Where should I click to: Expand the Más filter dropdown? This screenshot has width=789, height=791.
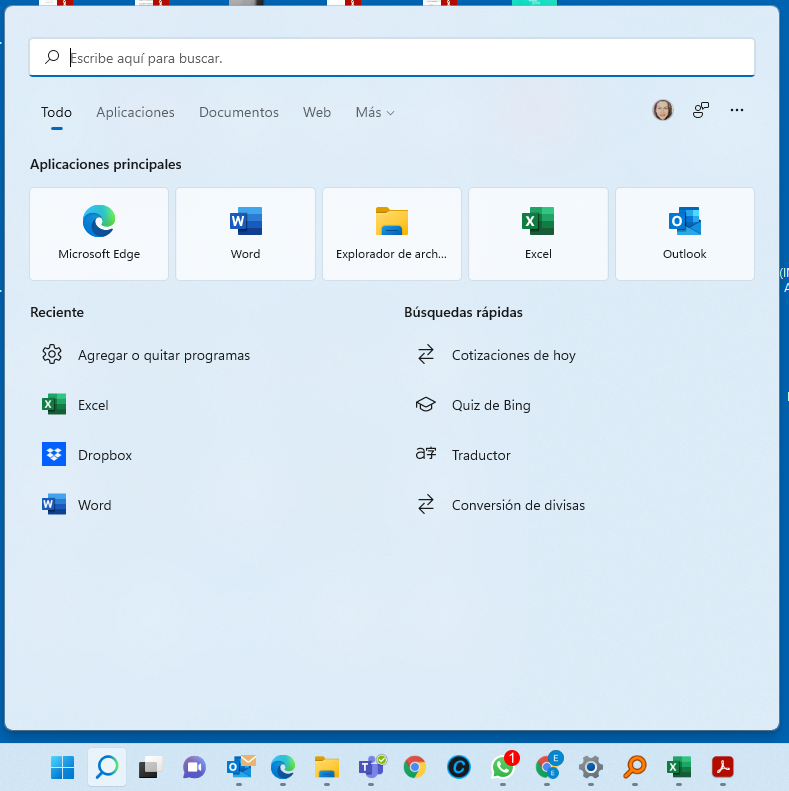[x=375, y=112]
